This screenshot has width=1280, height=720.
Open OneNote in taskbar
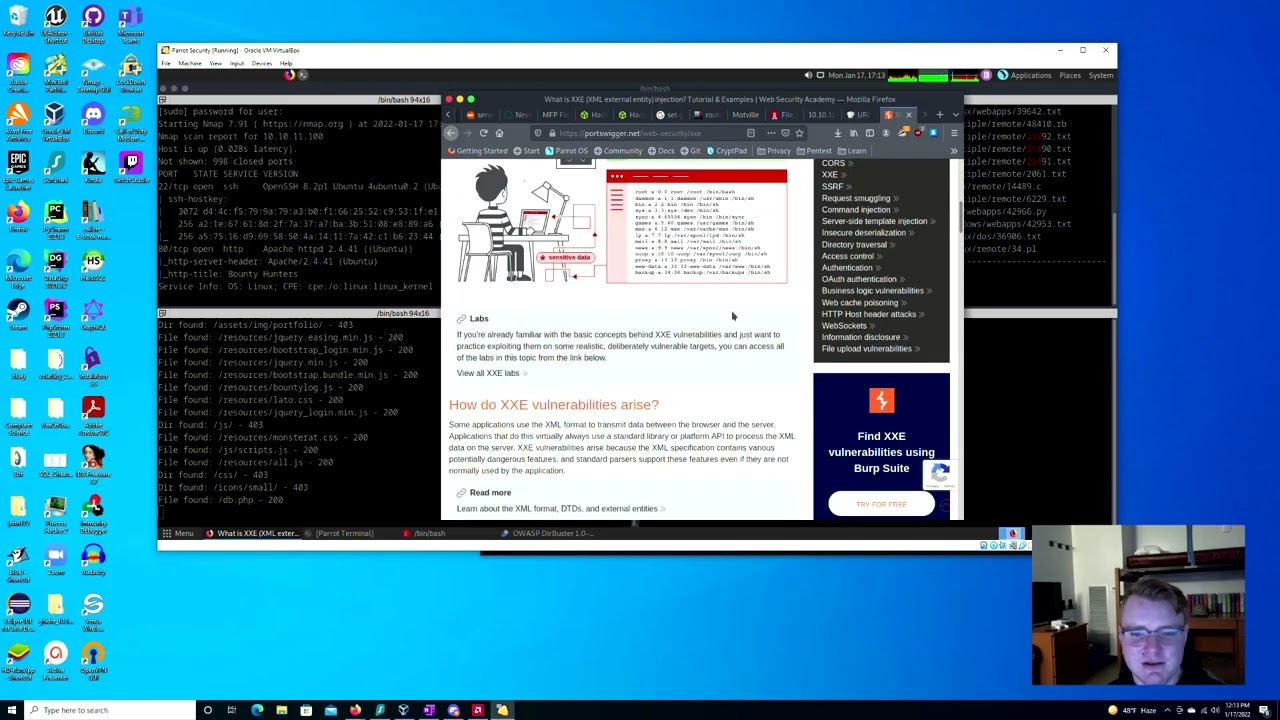[x=428, y=710]
